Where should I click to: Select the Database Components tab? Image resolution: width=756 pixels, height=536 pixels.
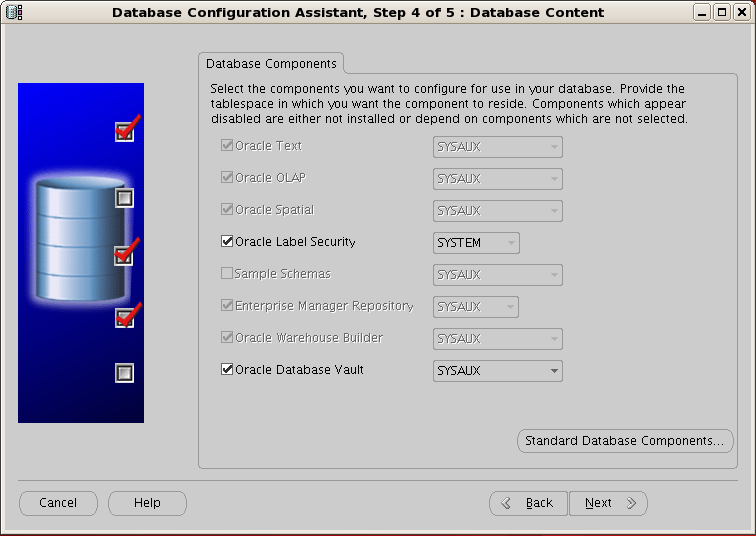tap(271, 64)
